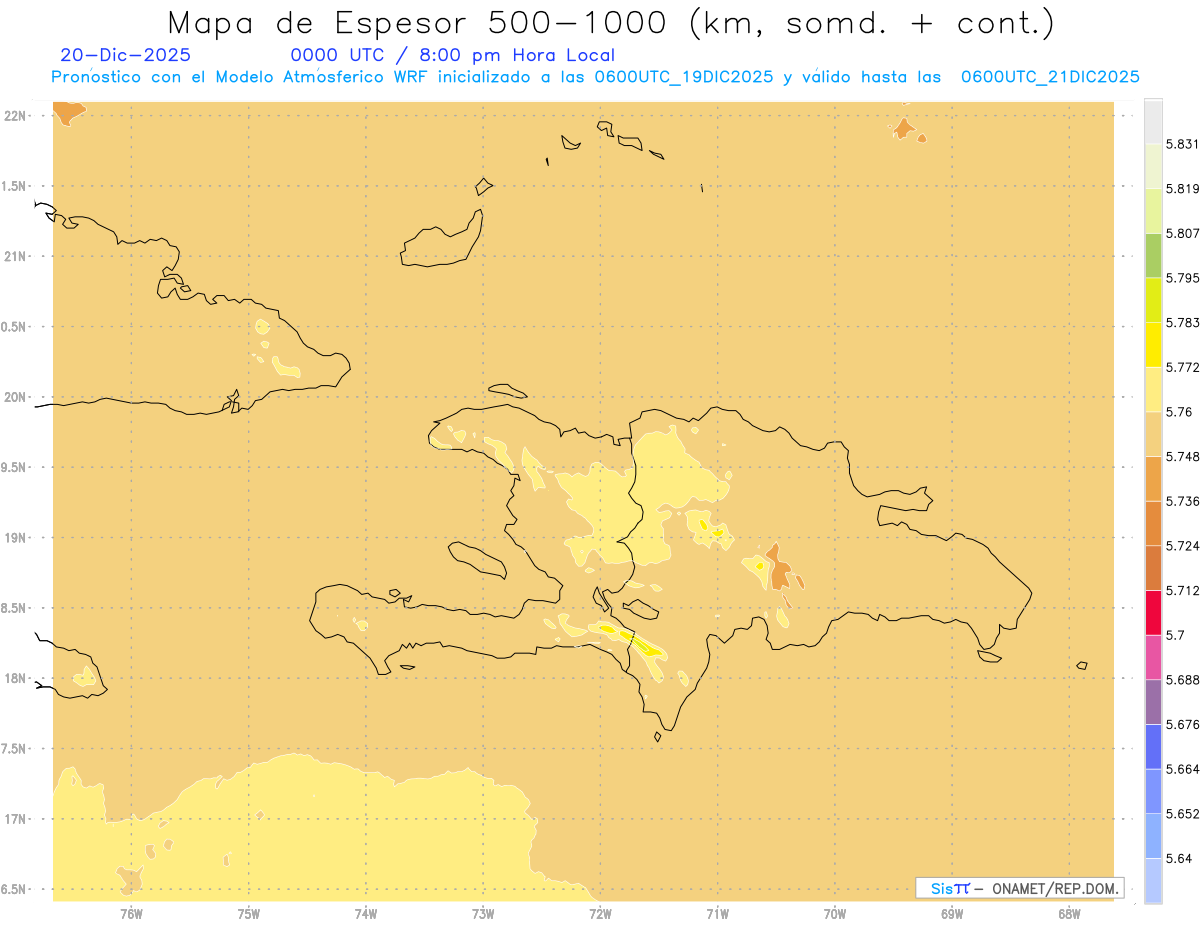The image size is (1200, 927).
Task: Click the '0000 UTC / 8:00 pm Hora Local' text
Action: pyautogui.click(x=453, y=56)
